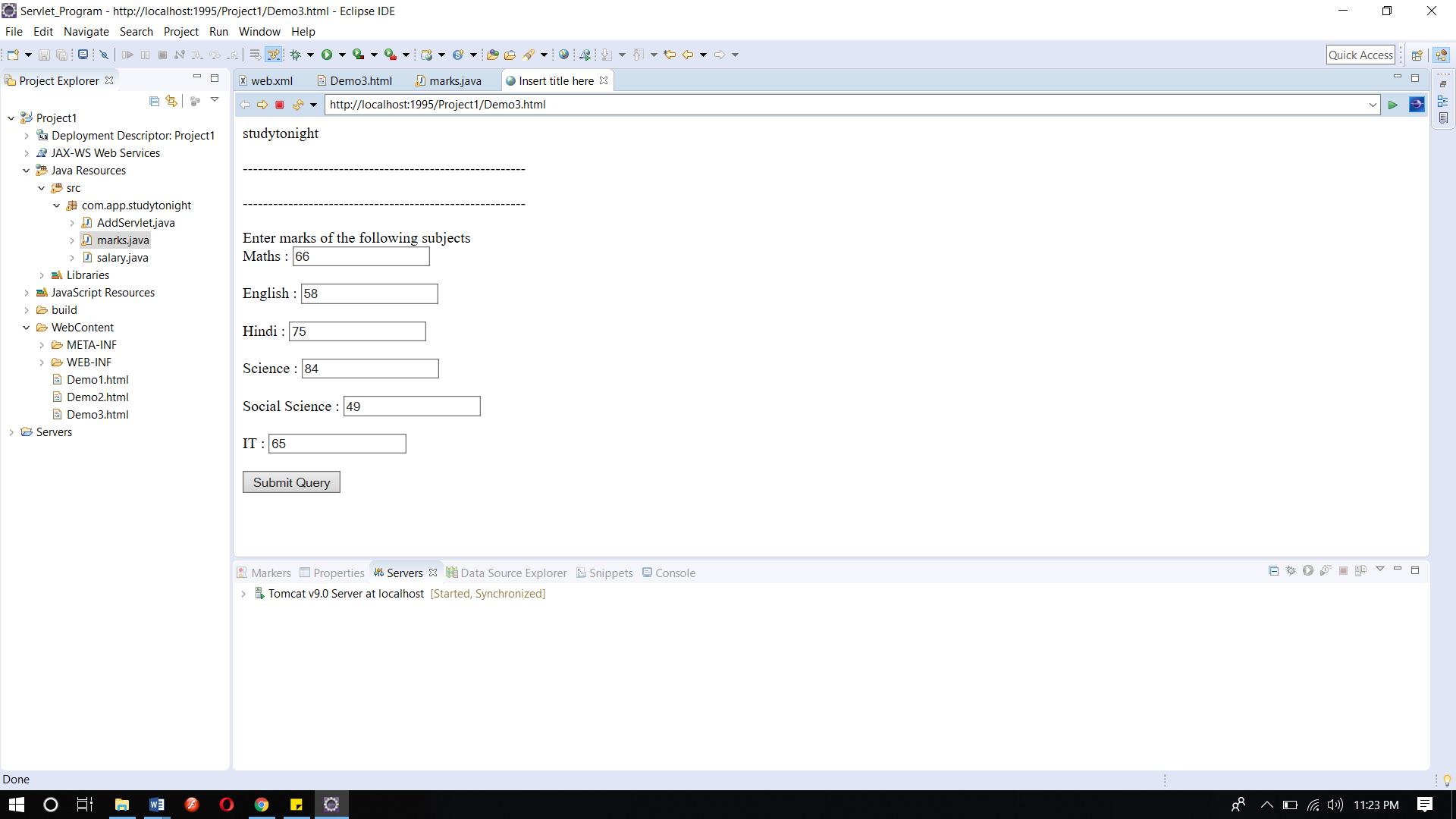Select AddServlet.java in the tree
Viewport: 1456px width, 819px height.
136,223
